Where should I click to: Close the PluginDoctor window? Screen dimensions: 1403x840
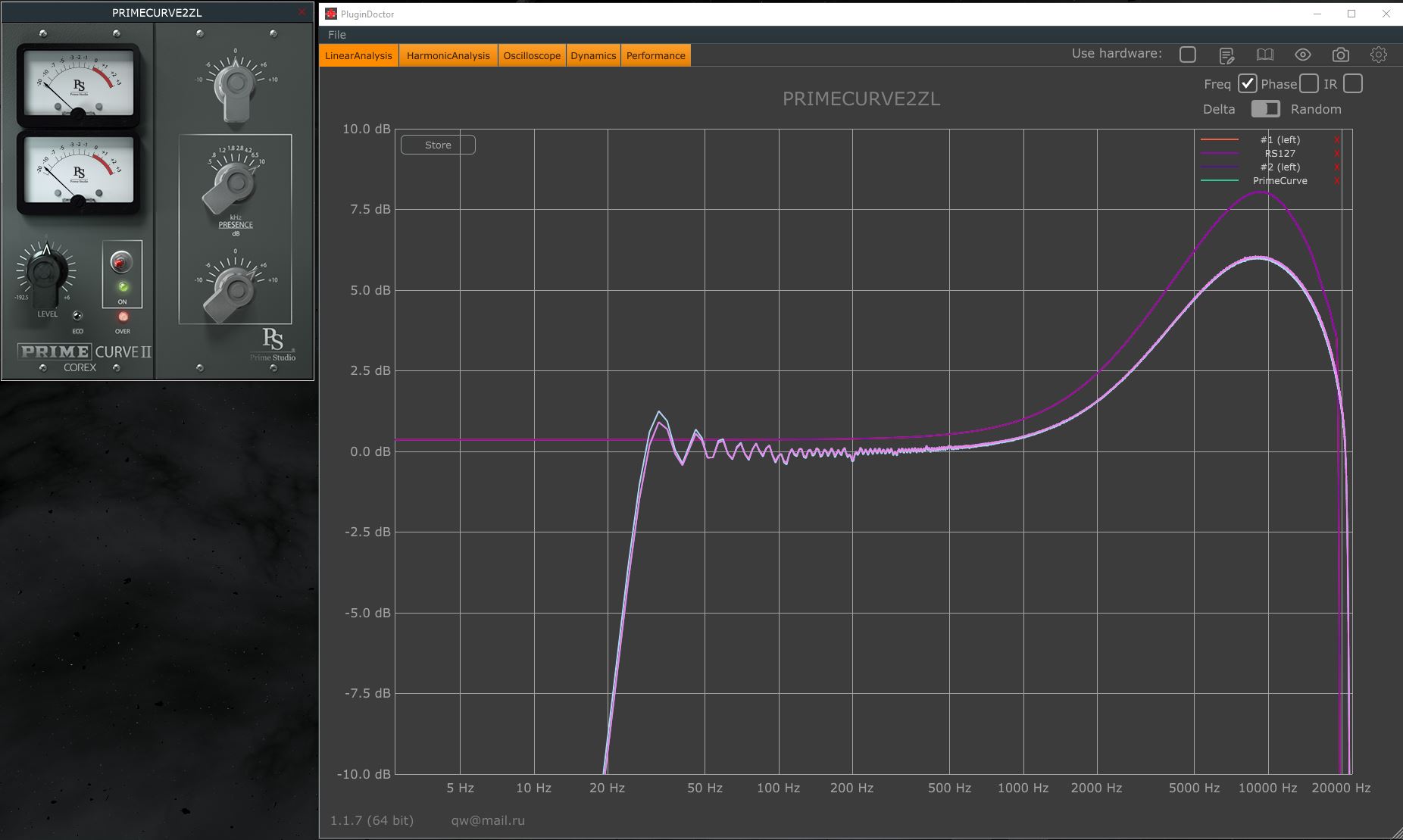[x=1386, y=14]
